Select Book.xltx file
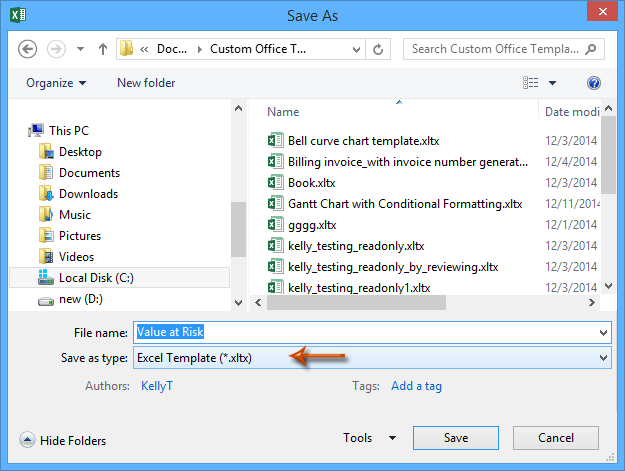Screen dimensions: 625x471 point(311,182)
